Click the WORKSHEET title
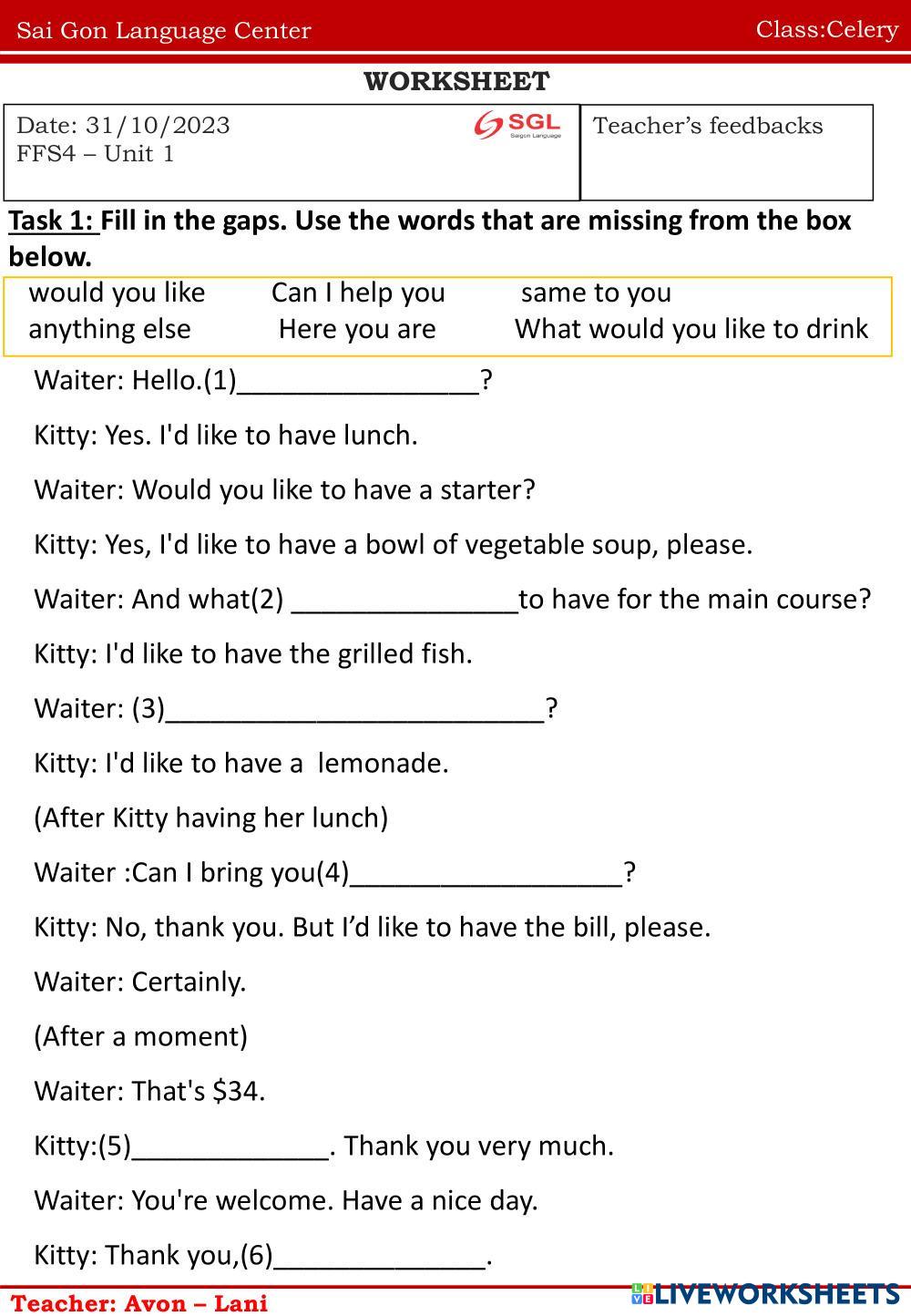911x1316 pixels. (456, 82)
